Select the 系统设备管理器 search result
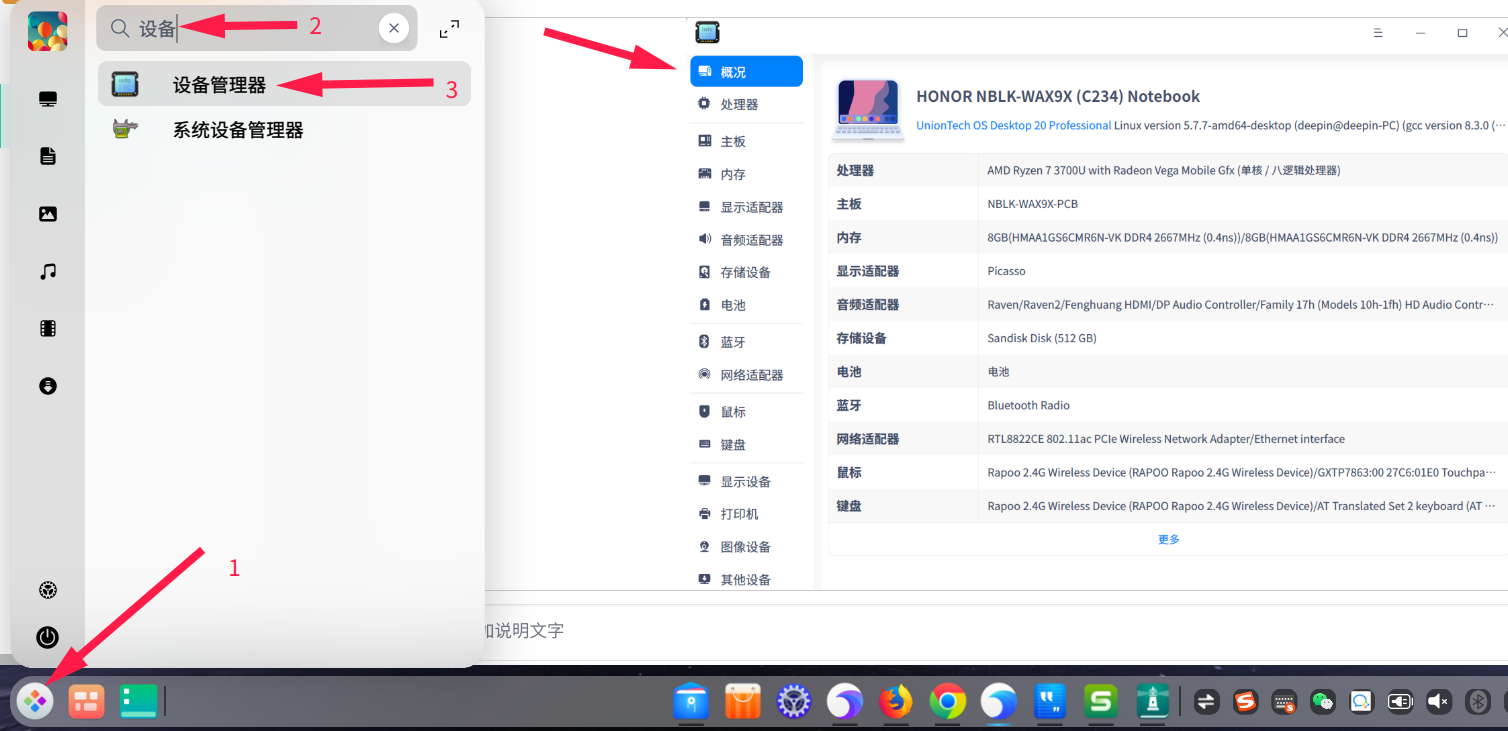The width and height of the screenshot is (1508, 731). 284,130
